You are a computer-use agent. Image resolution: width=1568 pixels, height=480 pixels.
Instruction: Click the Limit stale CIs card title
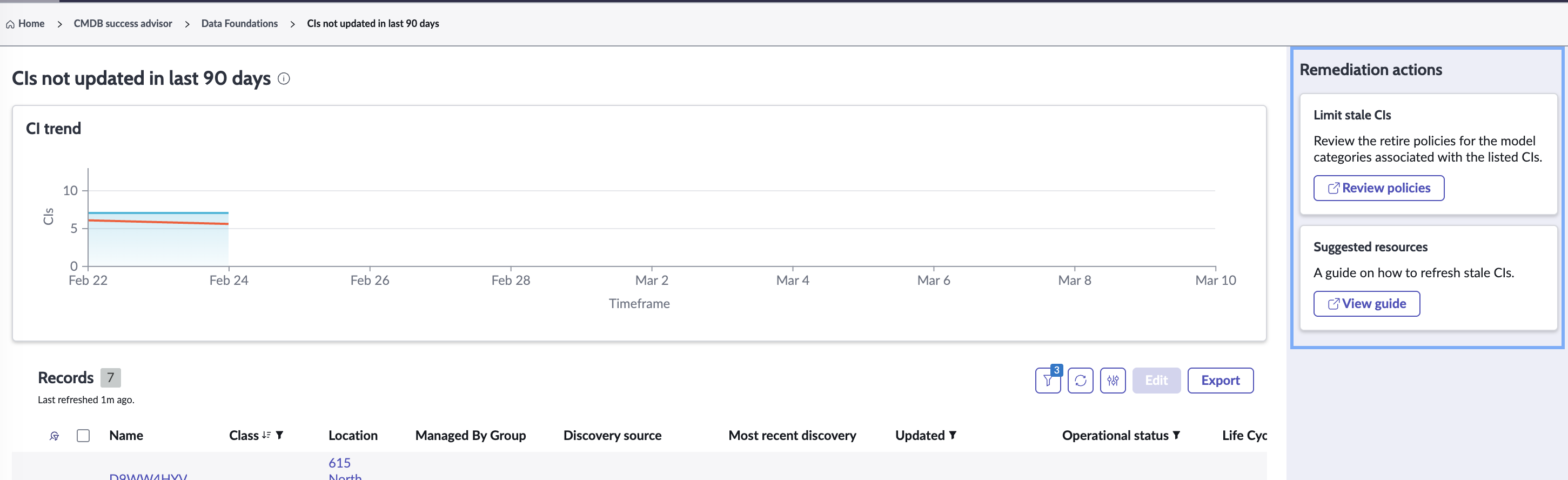pos(1352,115)
